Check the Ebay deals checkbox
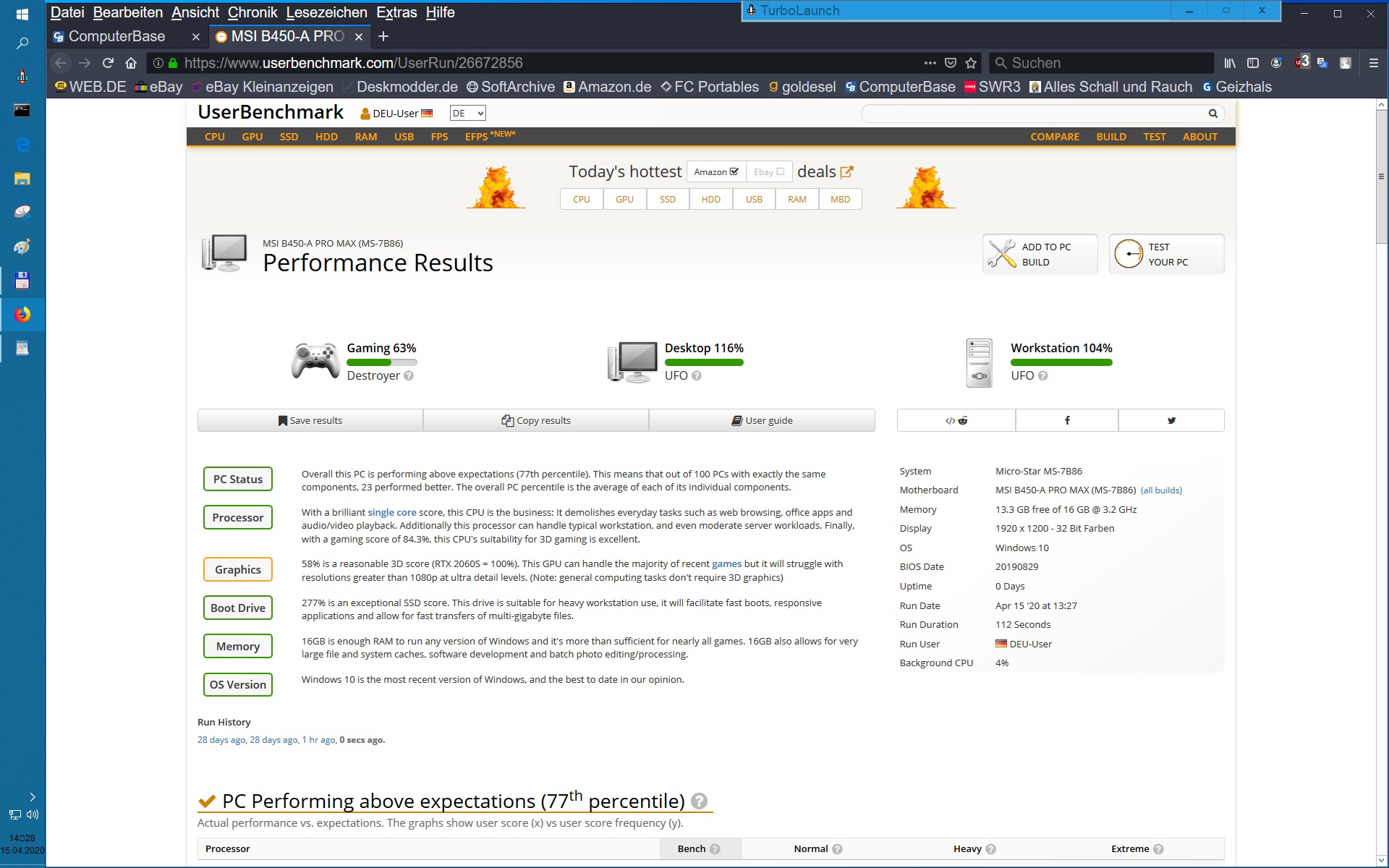 (780, 171)
